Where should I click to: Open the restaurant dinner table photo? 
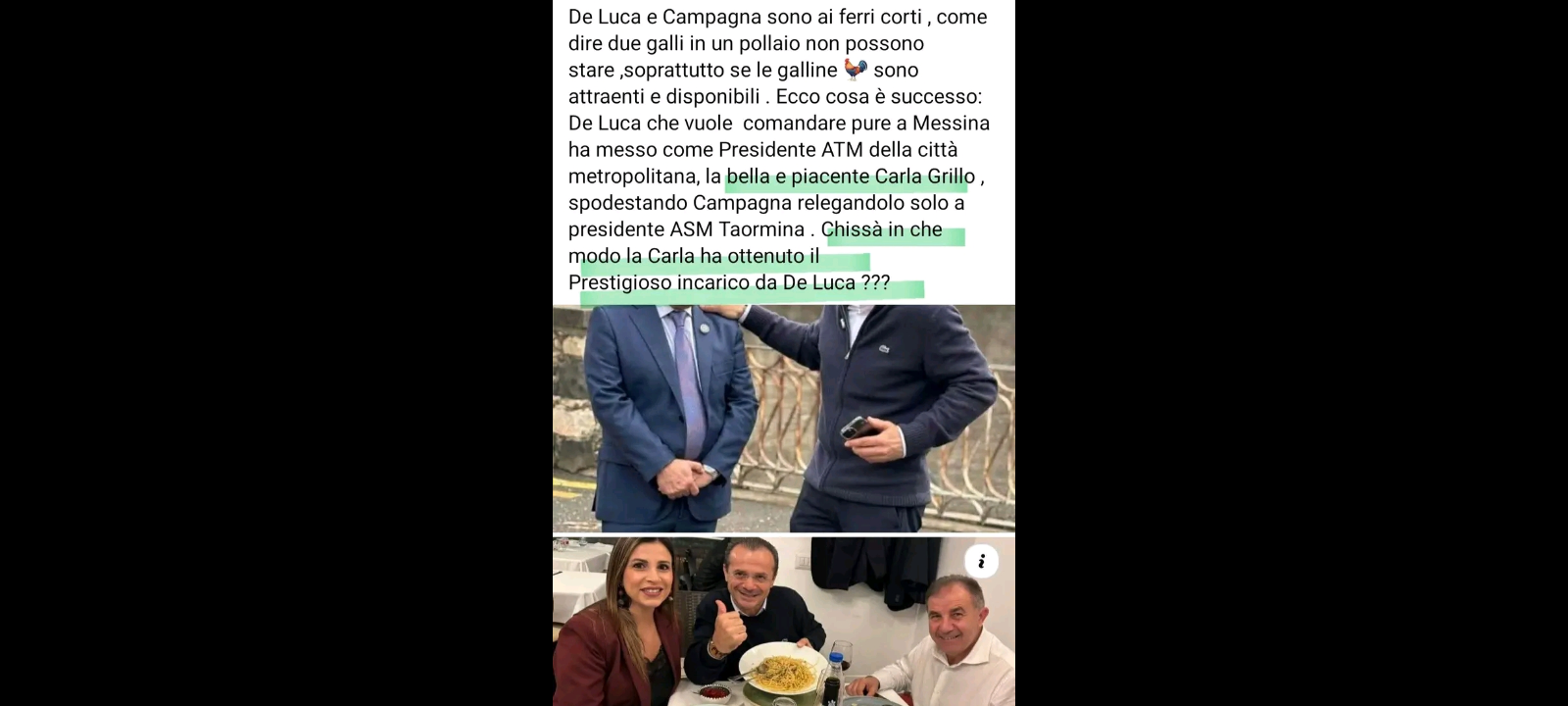(784, 622)
